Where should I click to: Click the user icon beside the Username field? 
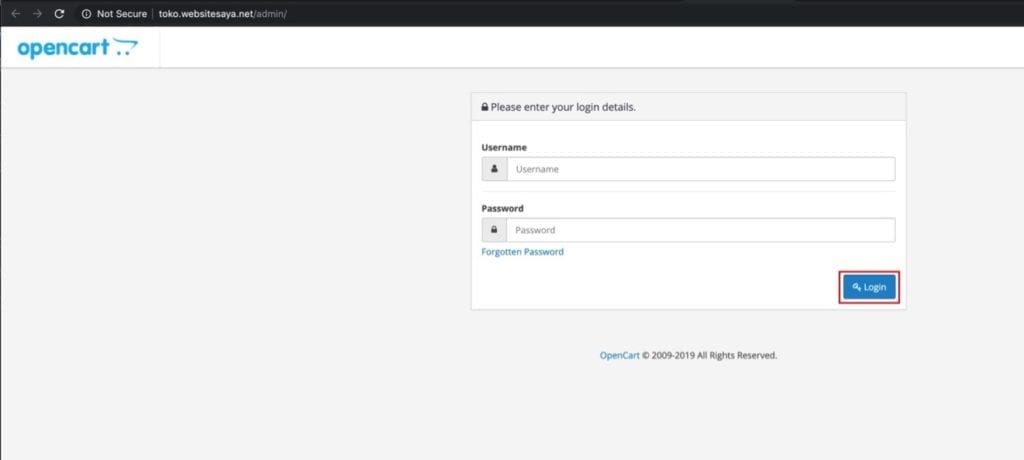(494, 169)
